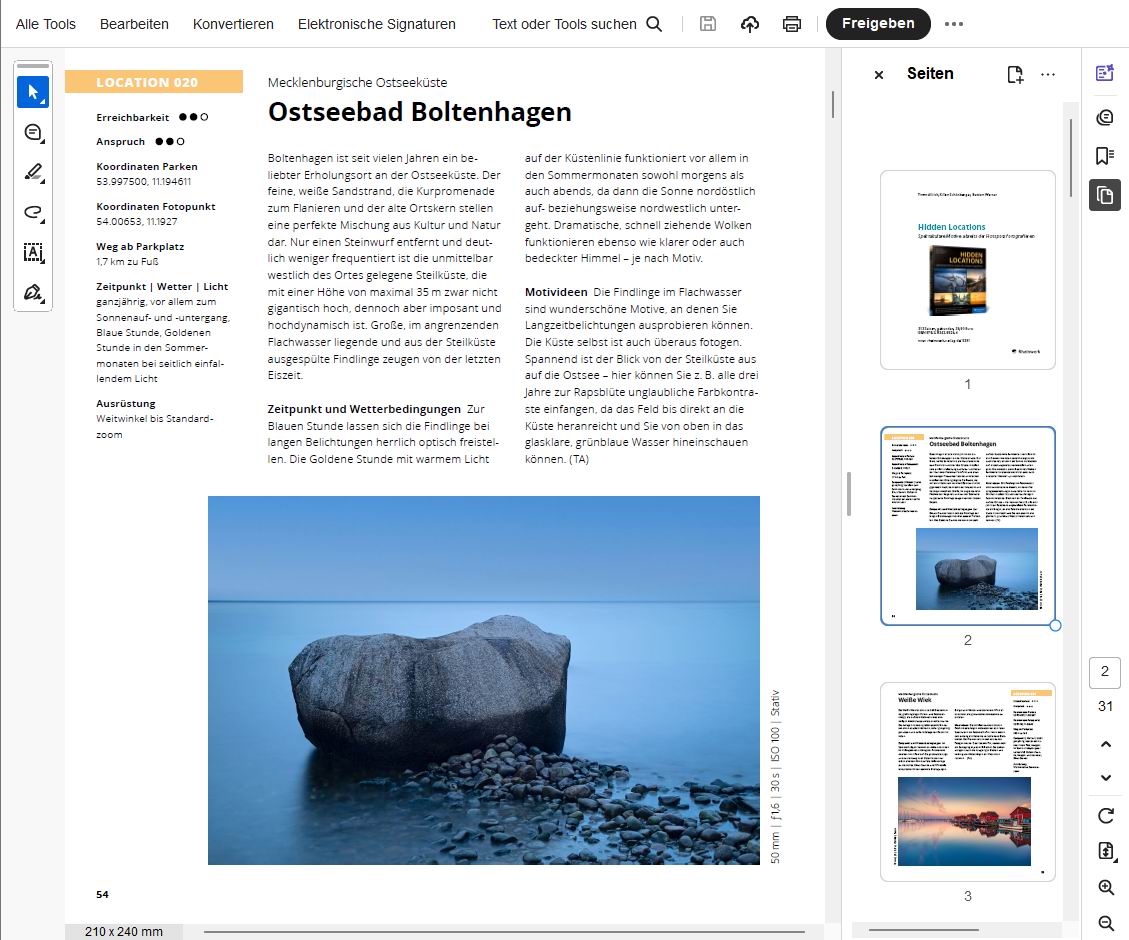Image resolution: width=1129 pixels, height=940 pixels.
Task: Open the Alle Tools menu
Action: [x=46, y=24]
